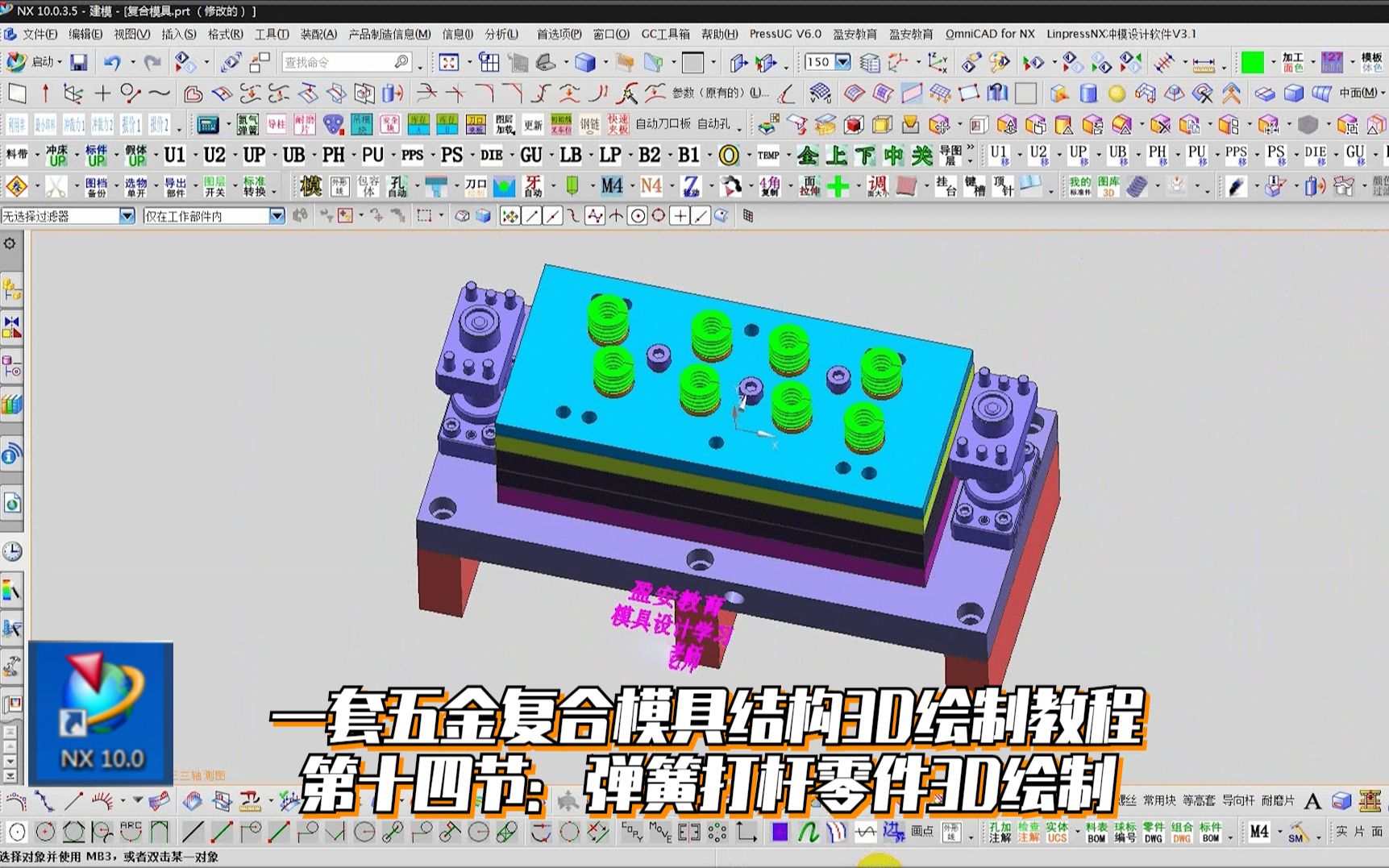Click the 更新 update button
Screen dimensions: 1389x868
(x=534, y=124)
